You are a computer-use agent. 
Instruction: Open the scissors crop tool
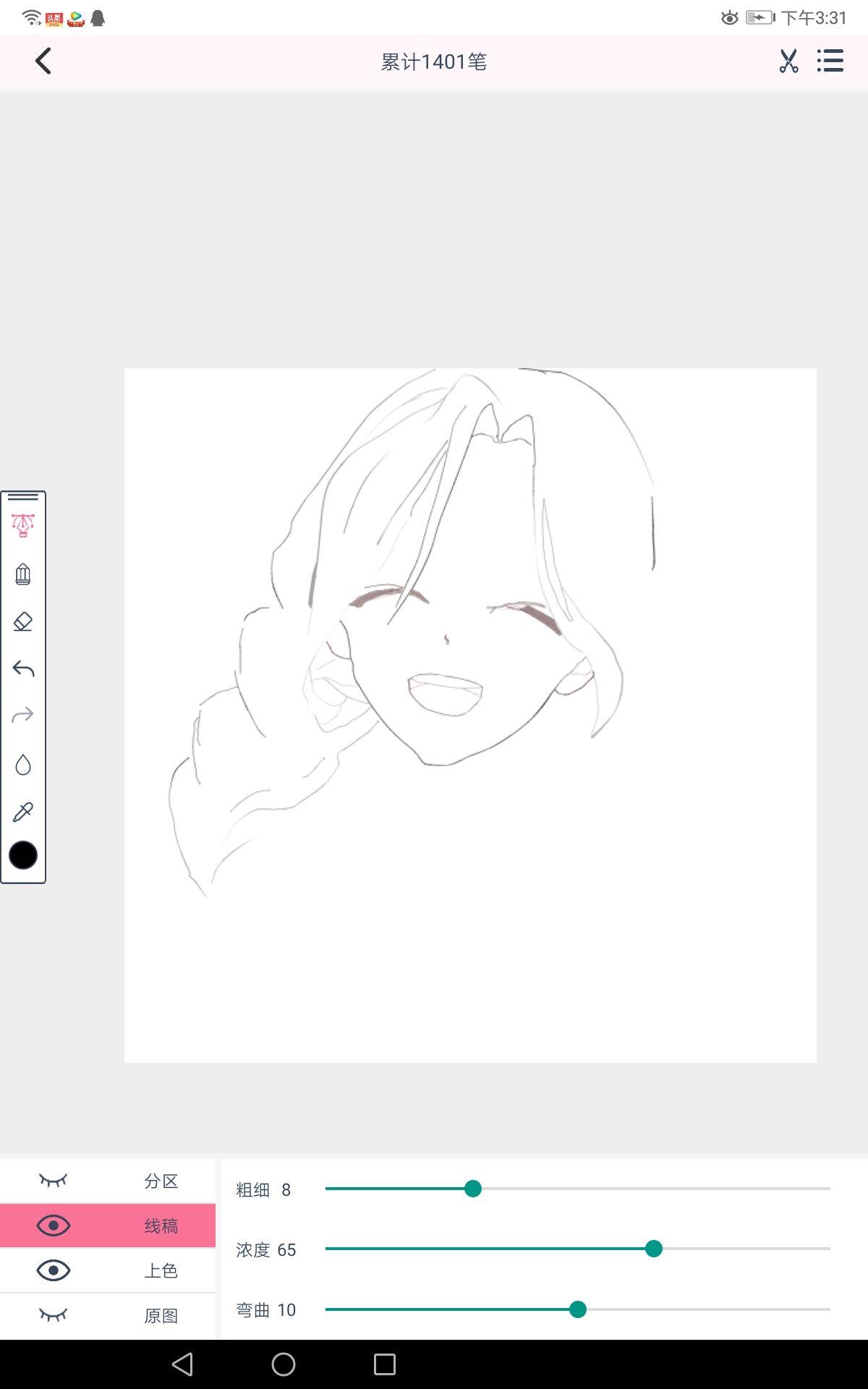tap(788, 61)
